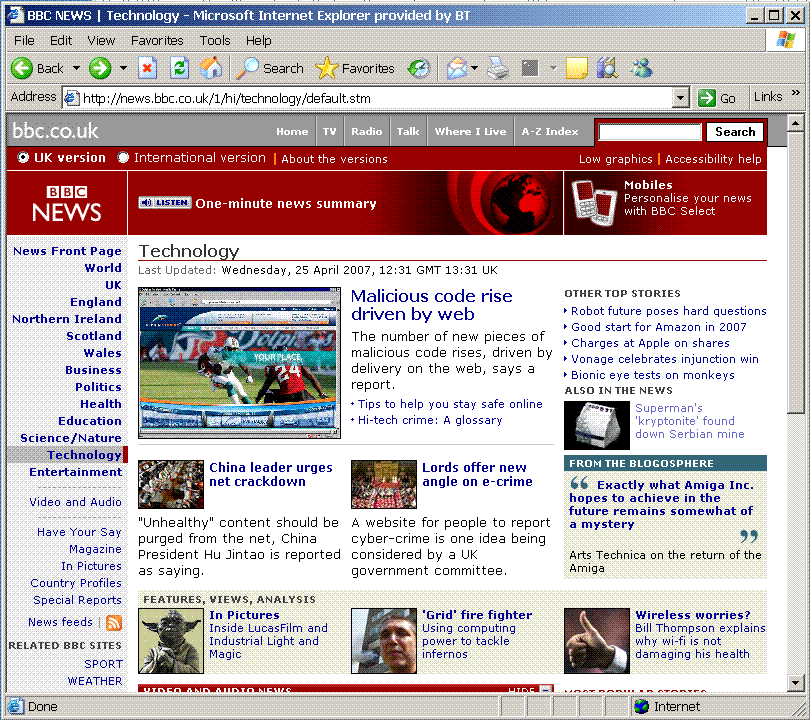Expand the Links toolbar chevron
Viewport: 810px width, 720px height.
tap(796, 93)
